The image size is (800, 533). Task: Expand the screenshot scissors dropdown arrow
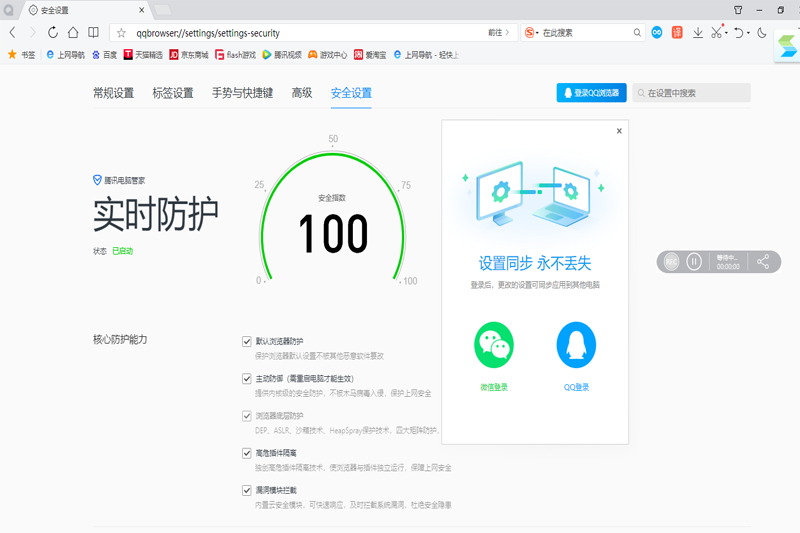point(726,34)
